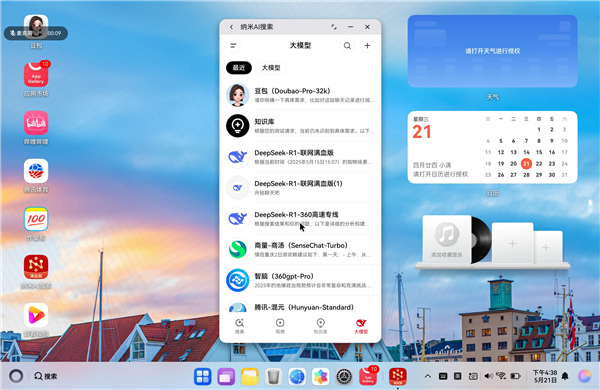Open the Tencent video player desktop icon
Viewport: 600px width, 390px height.
[x=36, y=315]
